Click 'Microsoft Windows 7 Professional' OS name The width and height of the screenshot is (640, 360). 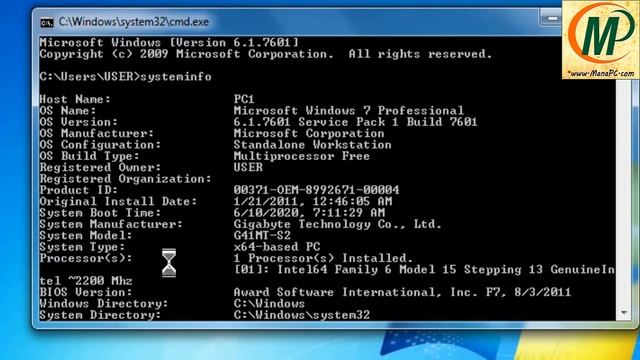349,111
